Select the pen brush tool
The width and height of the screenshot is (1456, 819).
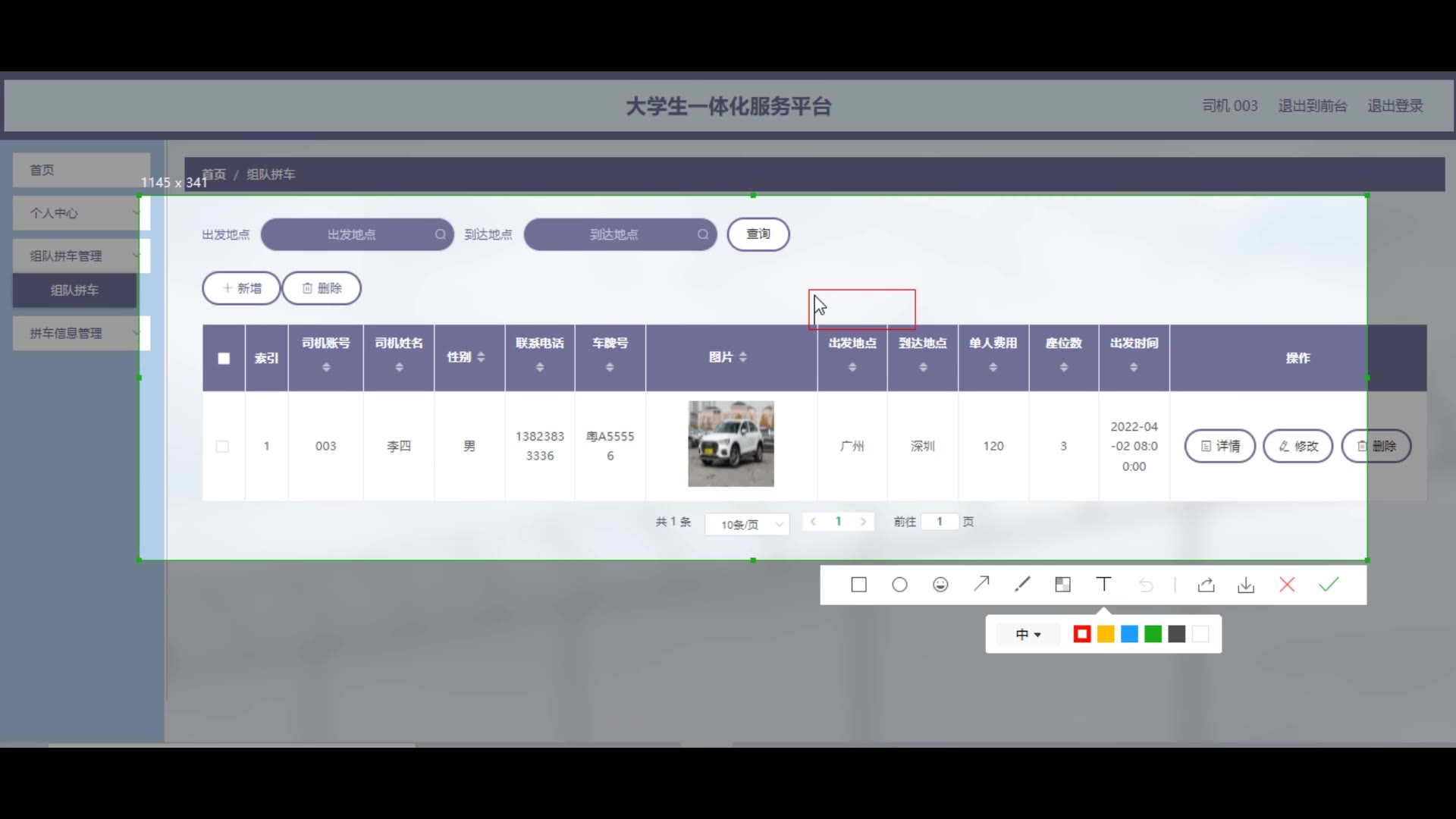tap(1022, 584)
